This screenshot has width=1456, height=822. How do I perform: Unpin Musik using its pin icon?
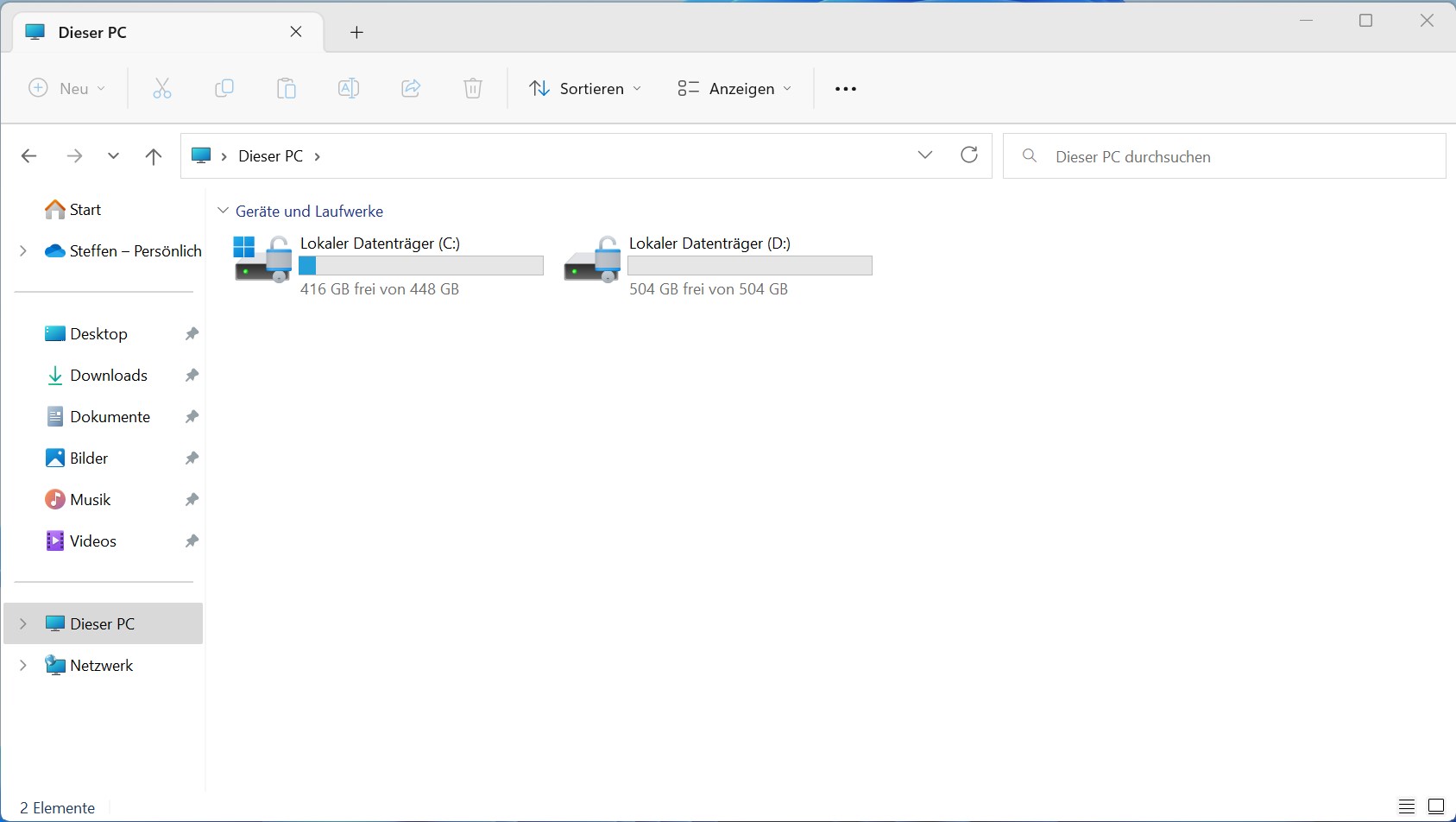coord(192,500)
